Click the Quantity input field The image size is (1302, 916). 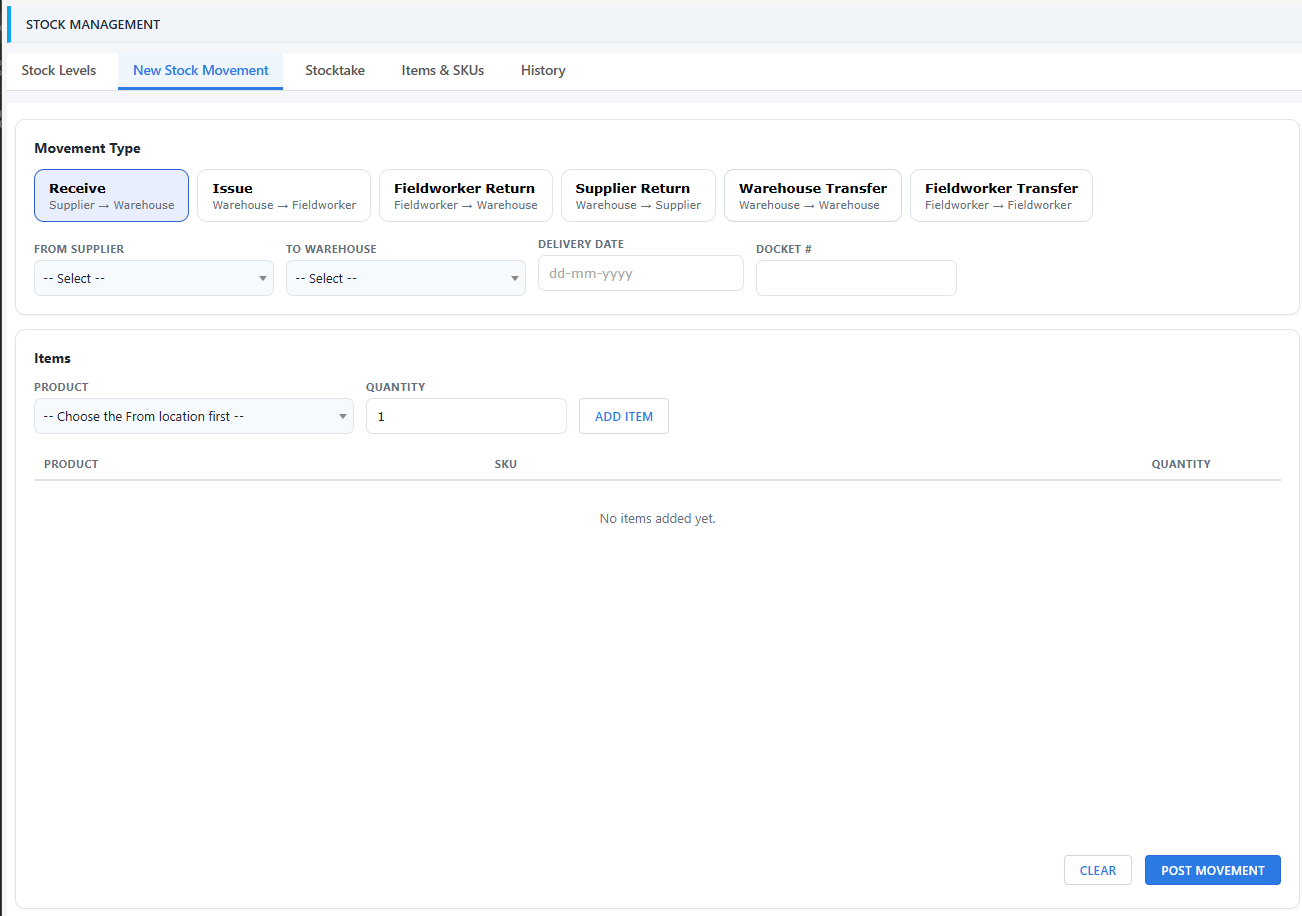coord(466,416)
